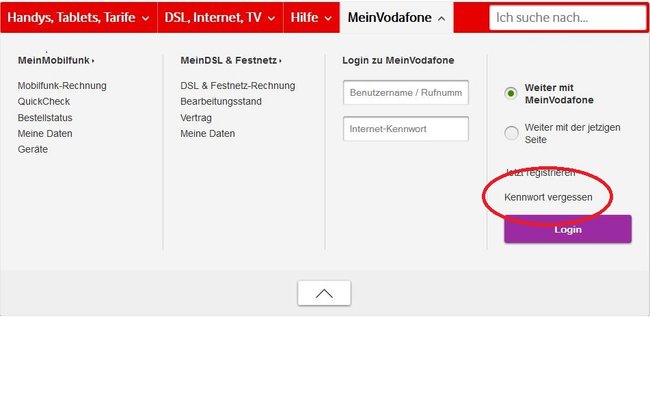This screenshot has width=650, height=414.
Task: Open Meine Daten under MeinMobilfunk
Action: [x=45, y=133]
